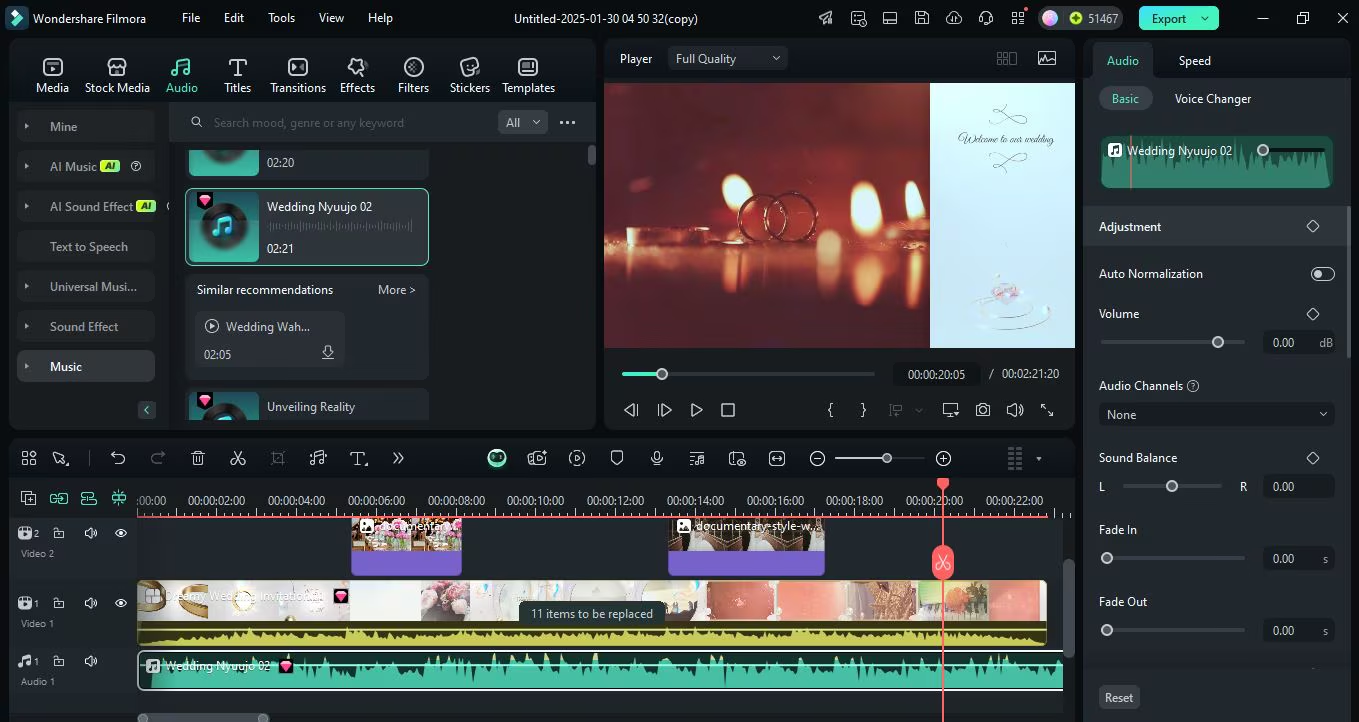Open the File menu
Screen dimensions: 1359x722
click(x=191, y=18)
